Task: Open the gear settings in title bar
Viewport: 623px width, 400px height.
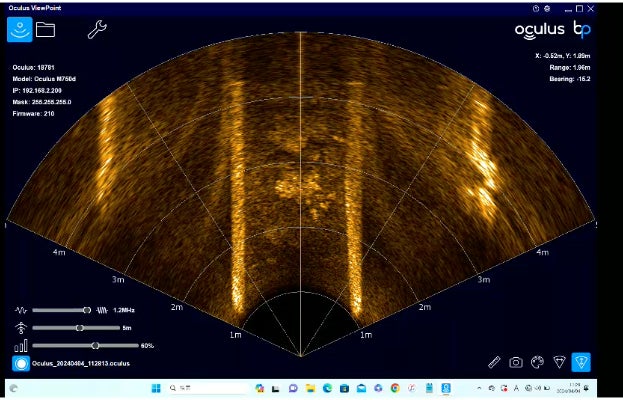Action: (x=547, y=8)
